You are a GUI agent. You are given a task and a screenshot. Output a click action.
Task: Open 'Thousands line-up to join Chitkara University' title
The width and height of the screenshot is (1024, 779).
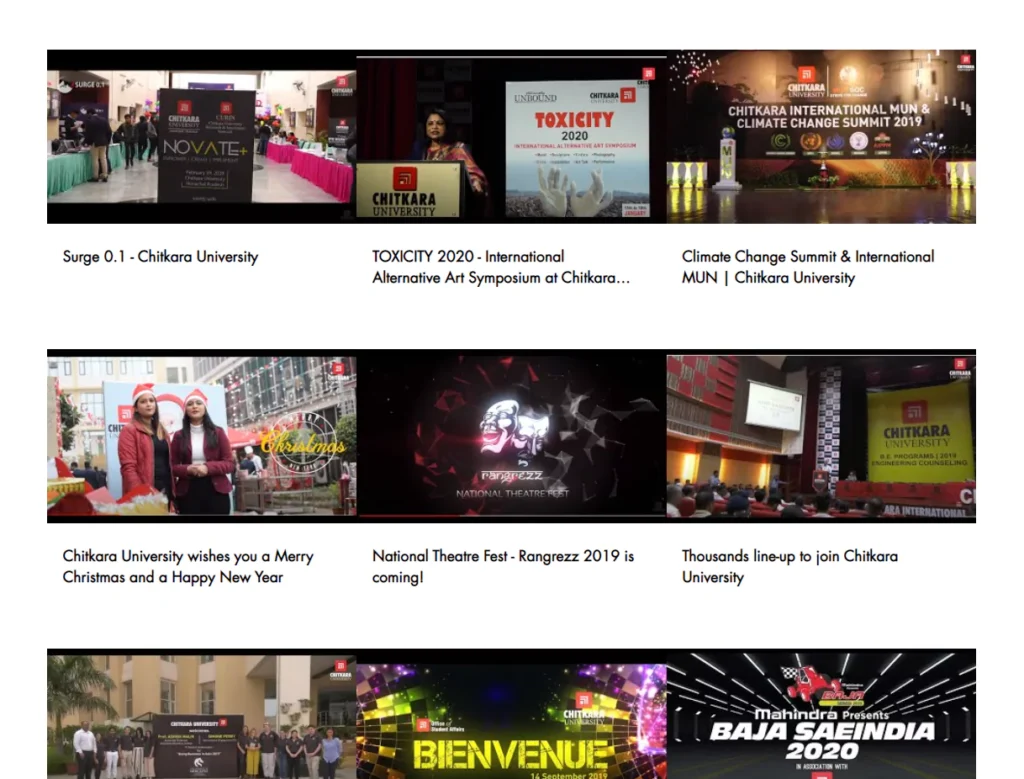790,567
